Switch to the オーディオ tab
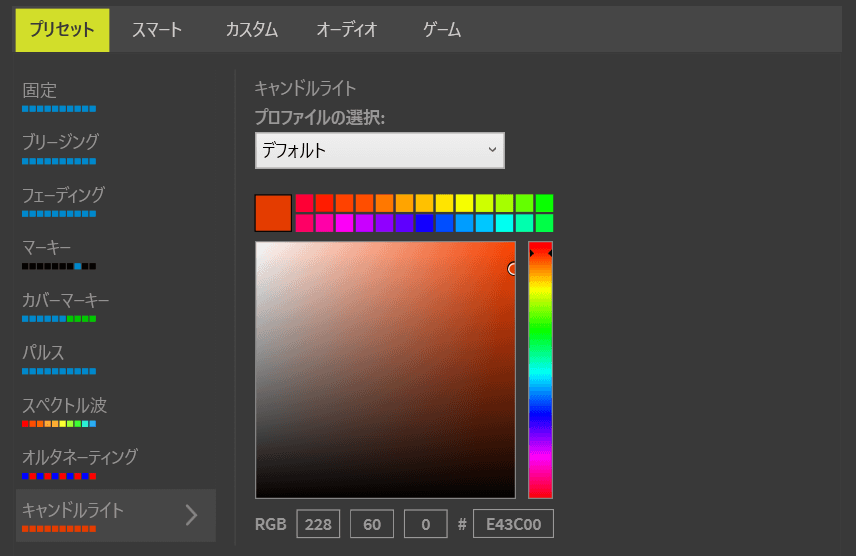 point(347,29)
